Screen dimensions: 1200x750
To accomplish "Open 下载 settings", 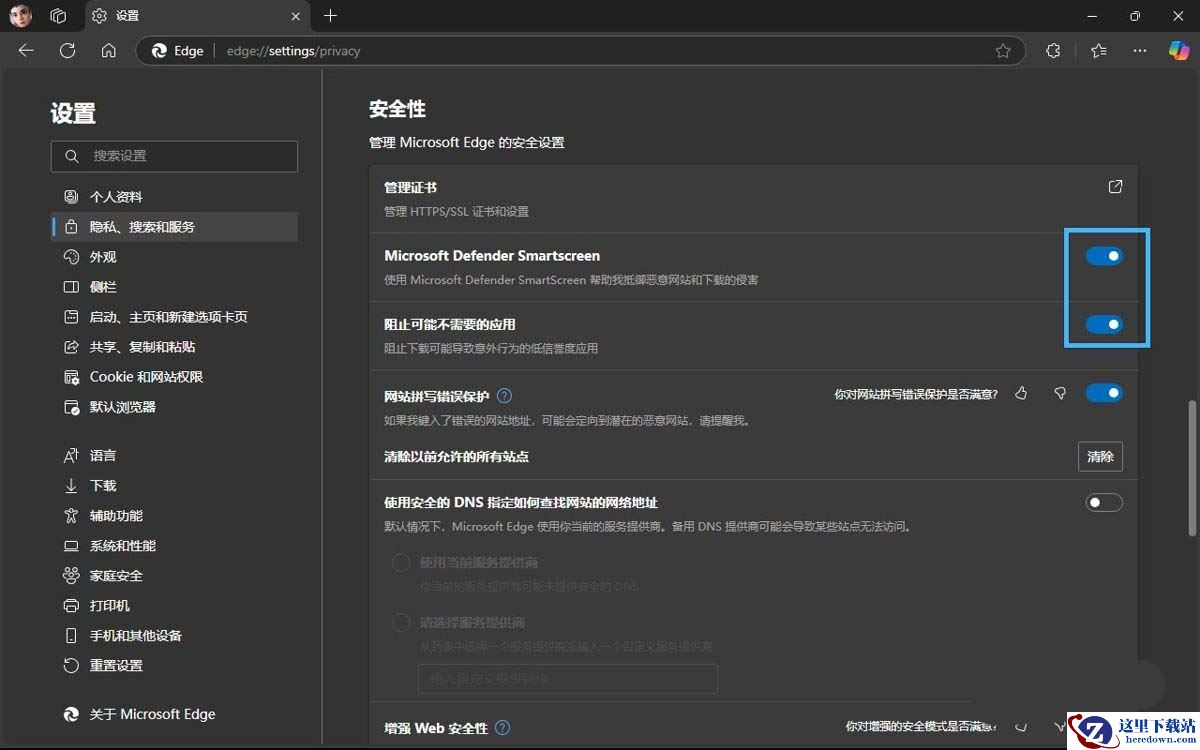I will click(174, 485).
